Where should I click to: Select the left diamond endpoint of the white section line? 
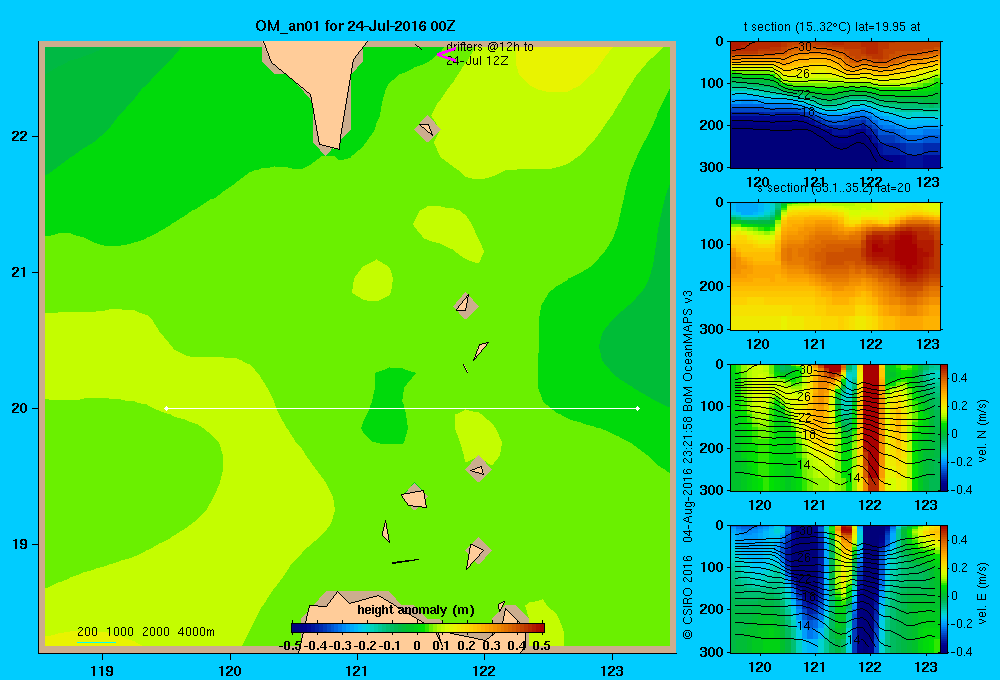(166, 408)
